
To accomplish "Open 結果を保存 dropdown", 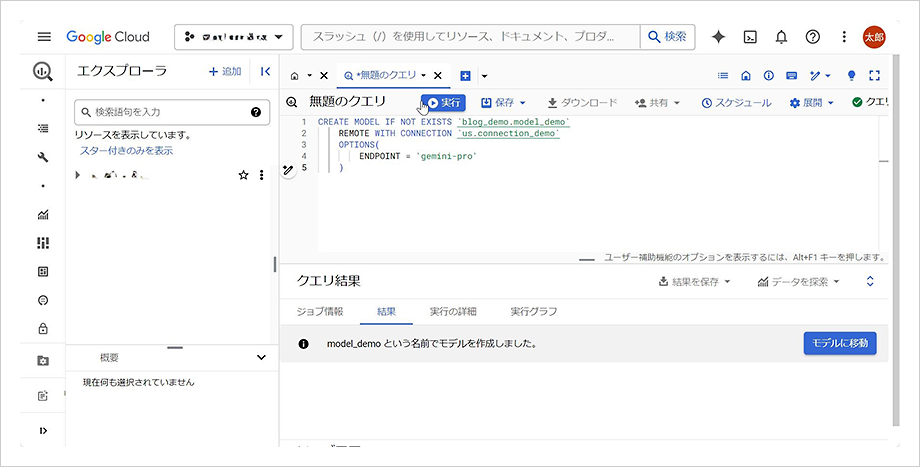I will [x=695, y=282].
